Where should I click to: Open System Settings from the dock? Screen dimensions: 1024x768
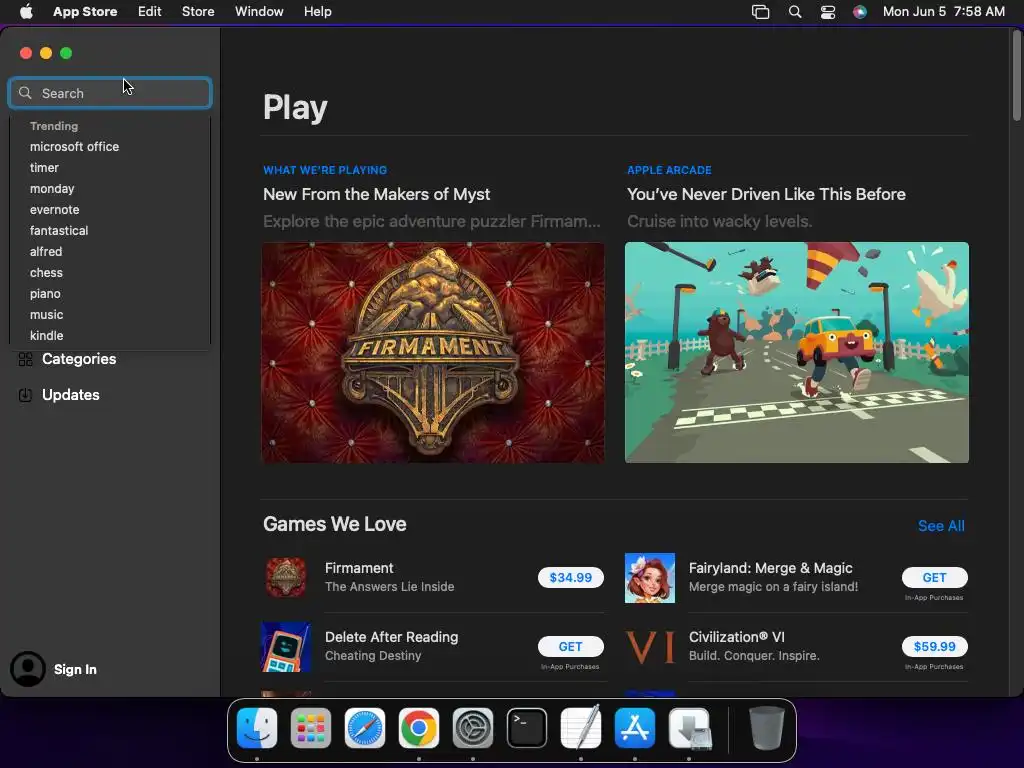tap(473, 728)
